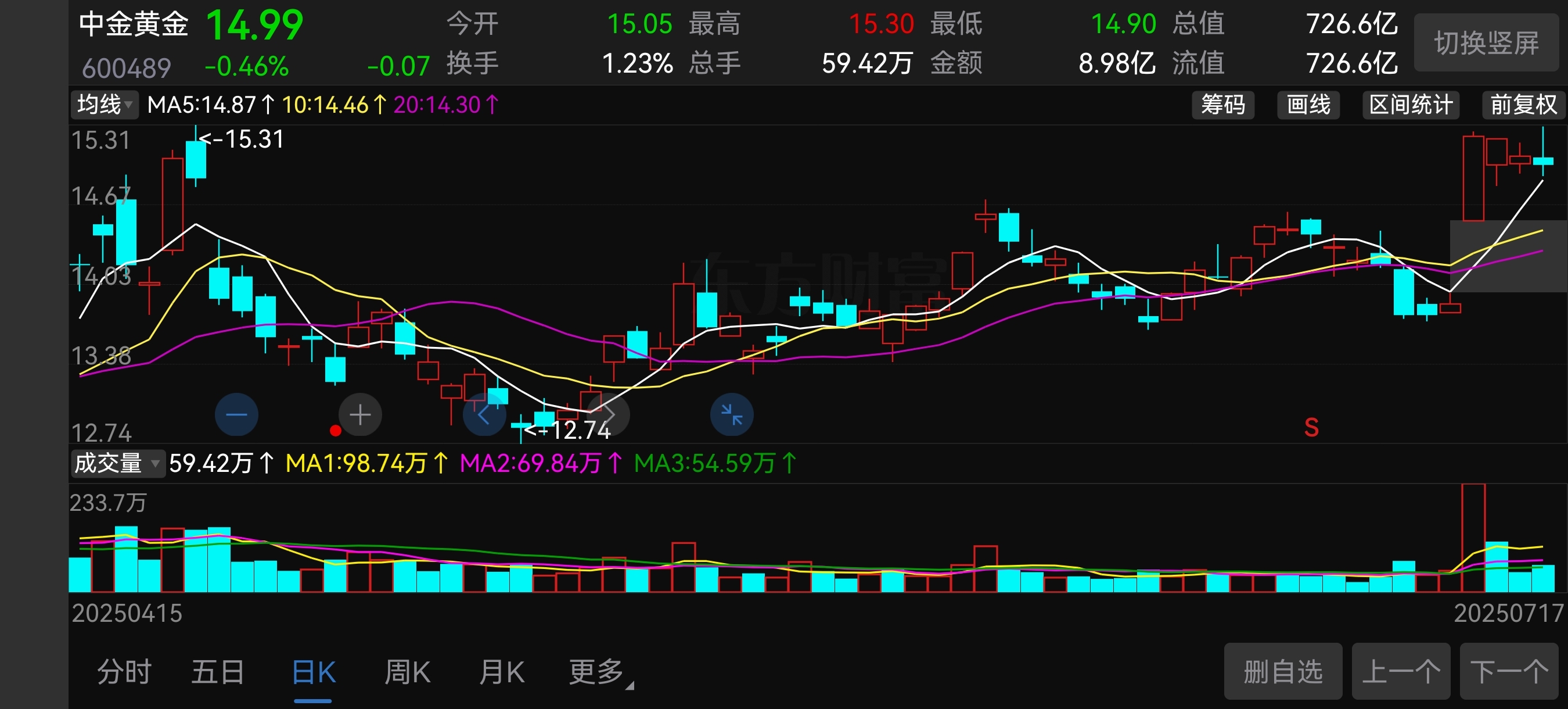This screenshot has width=1568, height=709.
Task: Tap the zoom in plus icon
Action: 359,415
